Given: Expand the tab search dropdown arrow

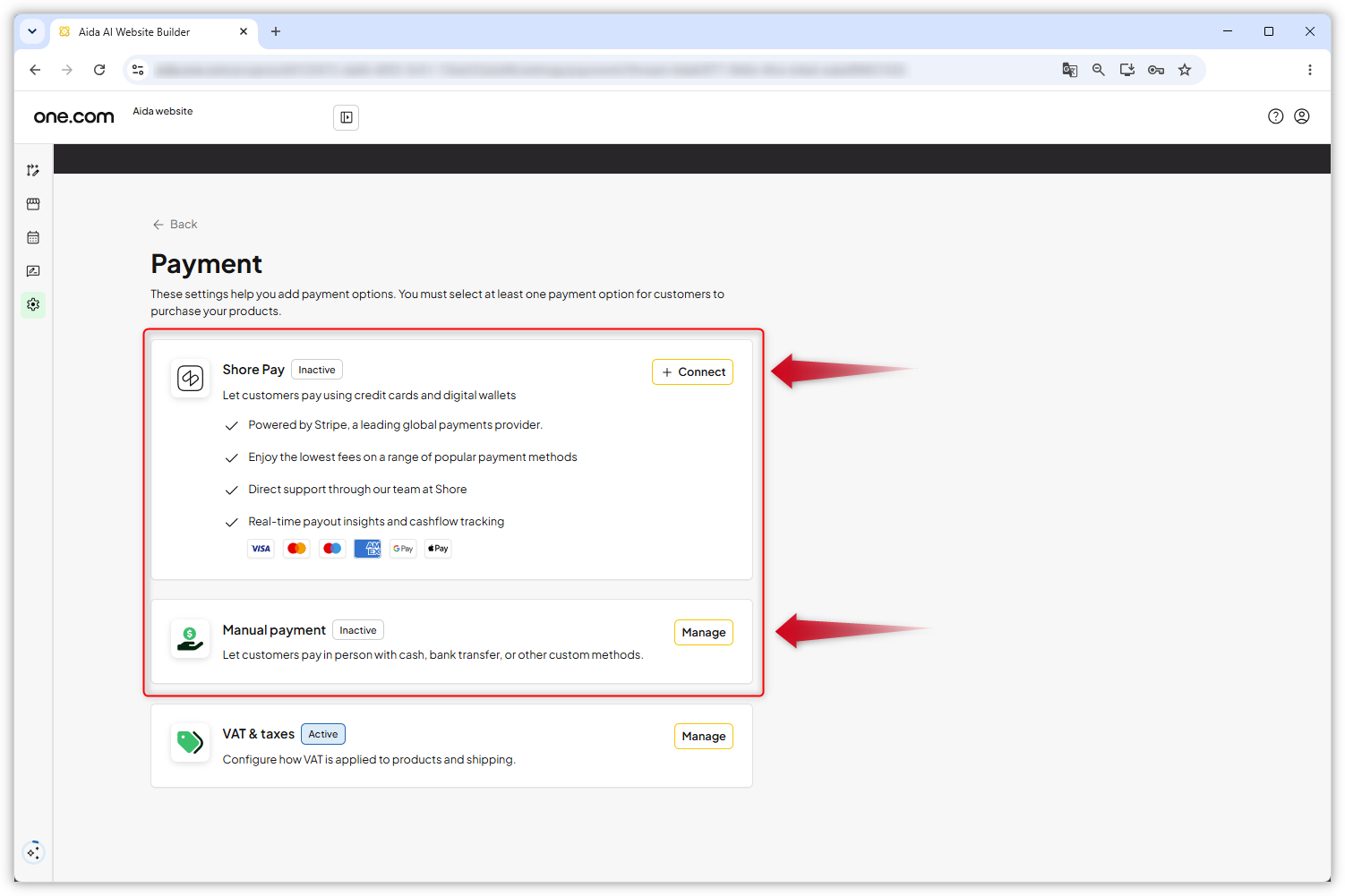Looking at the screenshot, I should [x=32, y=31].
